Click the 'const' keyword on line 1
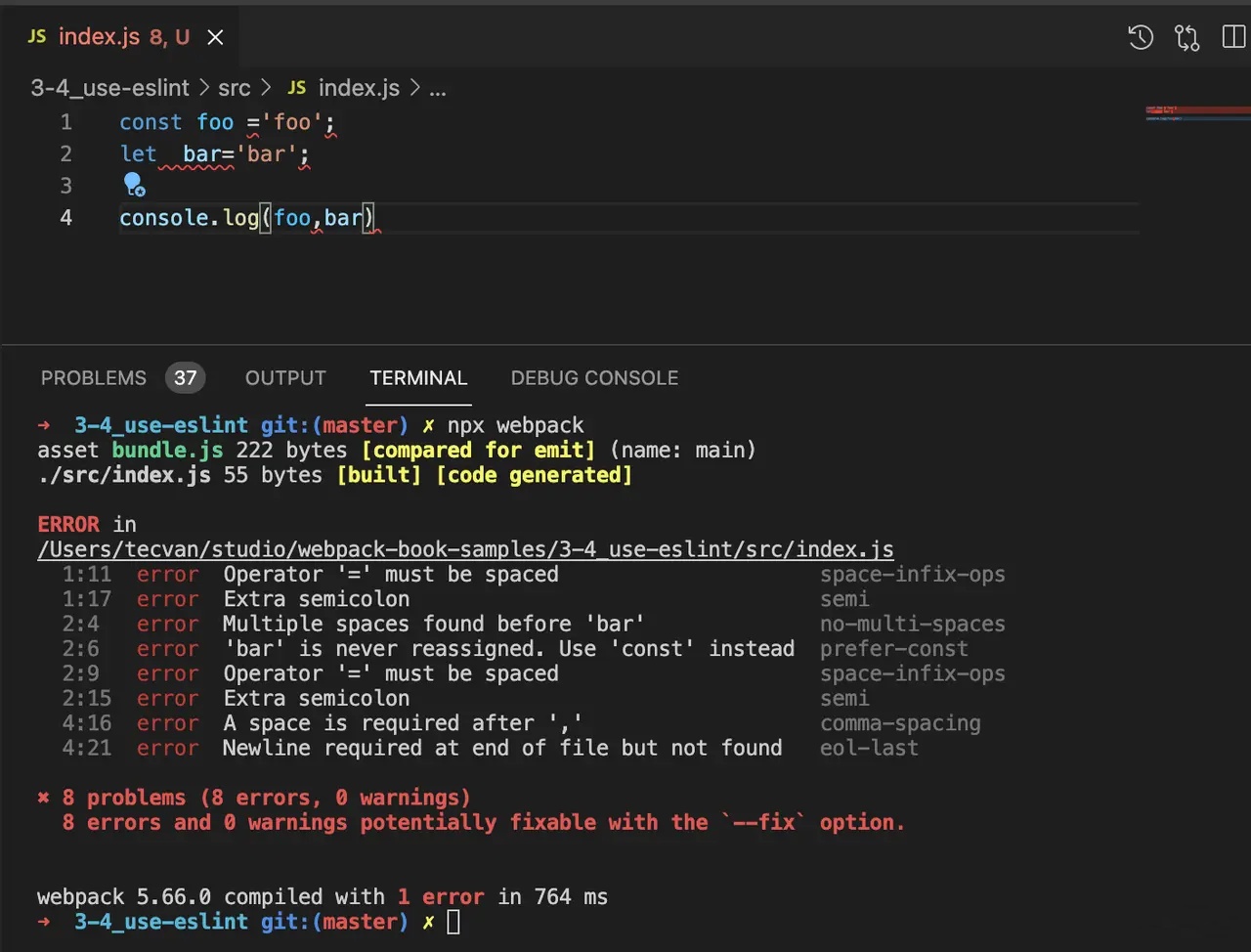 tap(151, 122)
